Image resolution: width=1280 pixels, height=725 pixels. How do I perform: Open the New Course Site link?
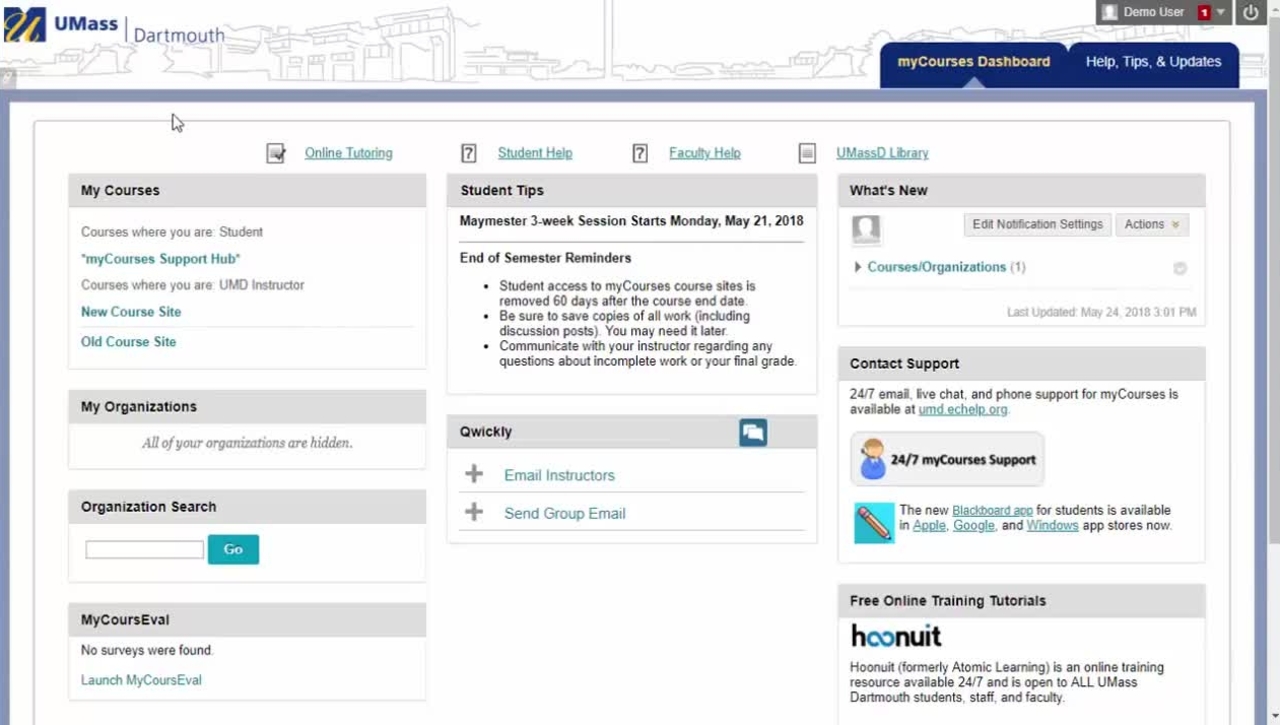(131, 312)
